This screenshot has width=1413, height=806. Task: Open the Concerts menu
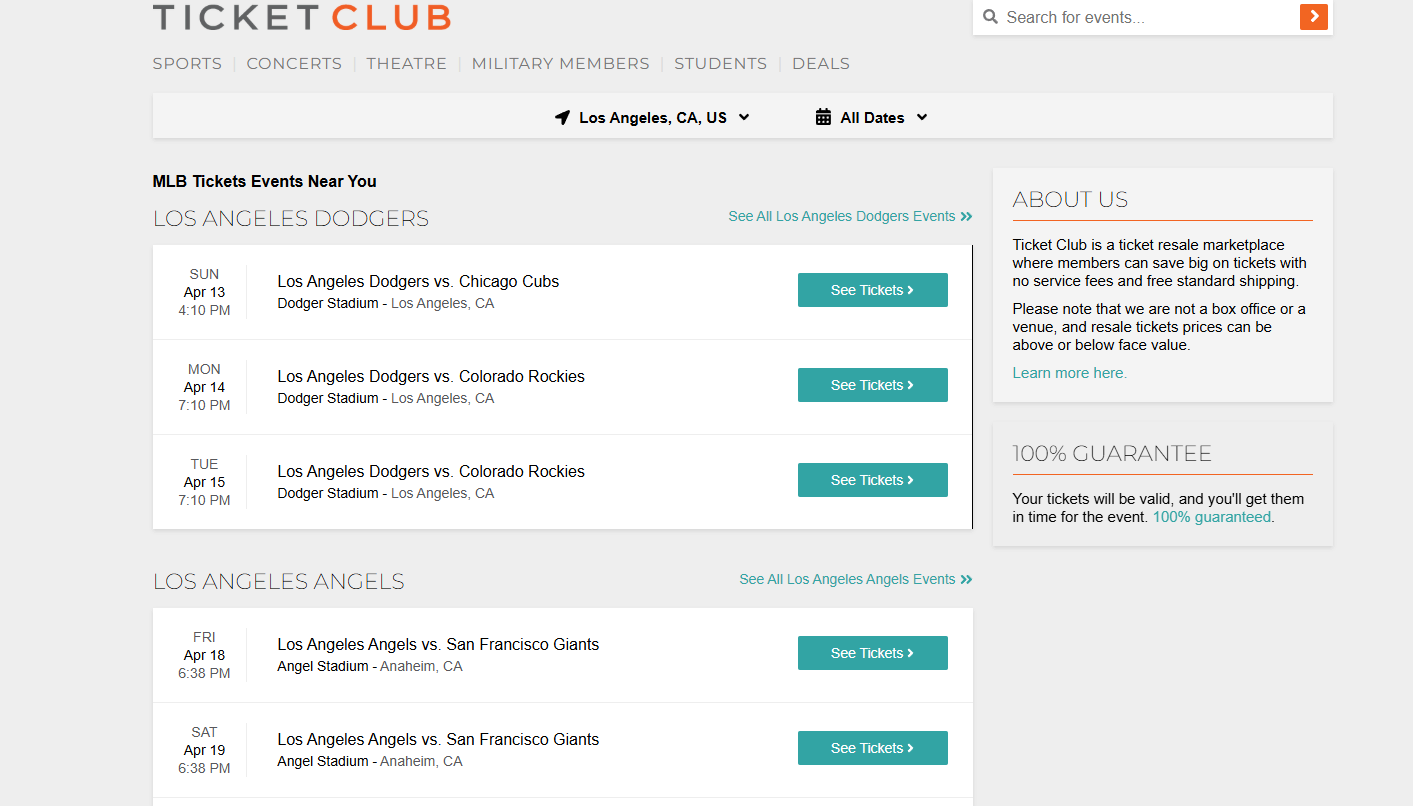(294, 64)
